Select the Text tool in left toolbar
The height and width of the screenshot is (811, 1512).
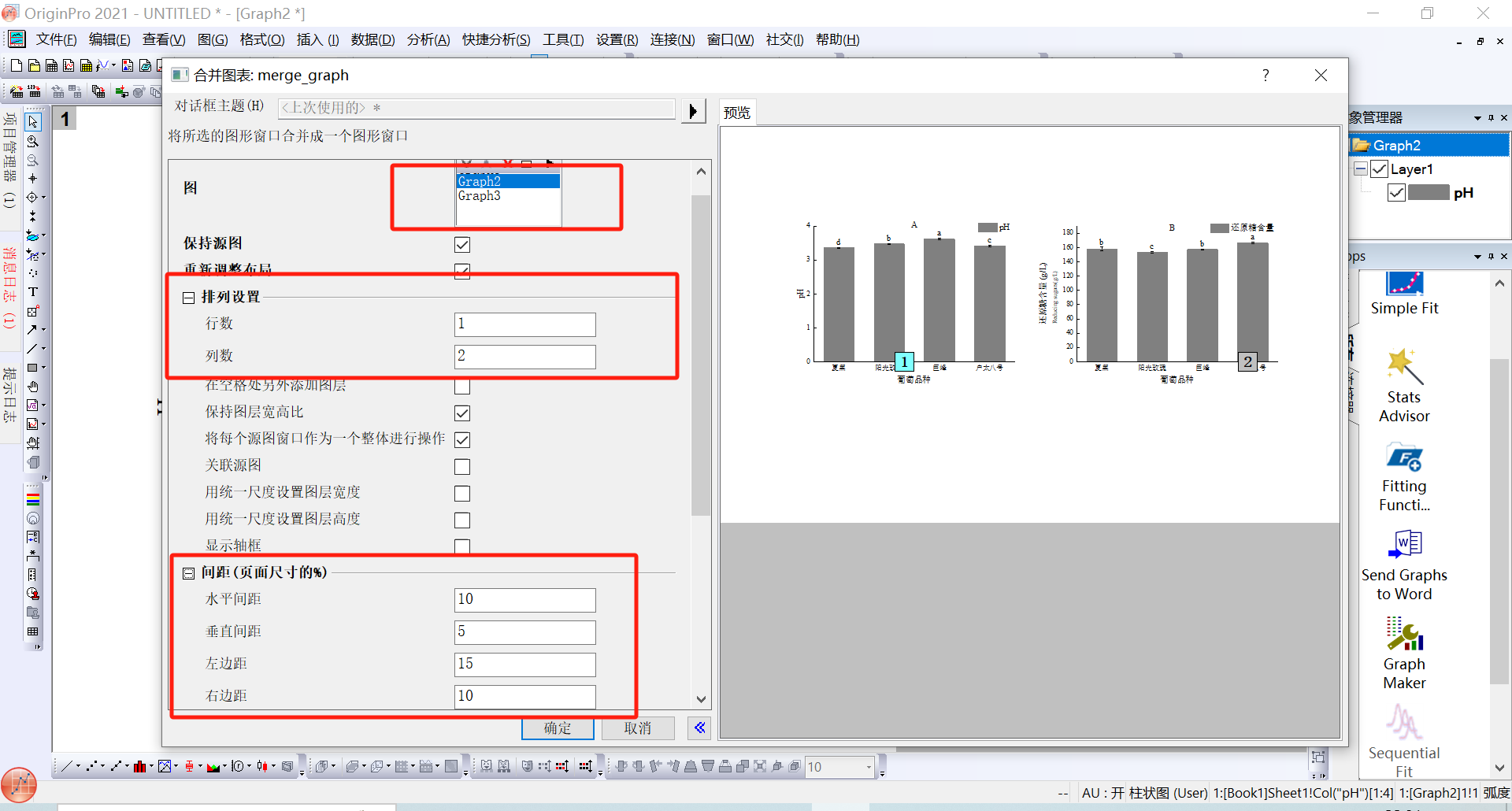click(x=33, y=292)
